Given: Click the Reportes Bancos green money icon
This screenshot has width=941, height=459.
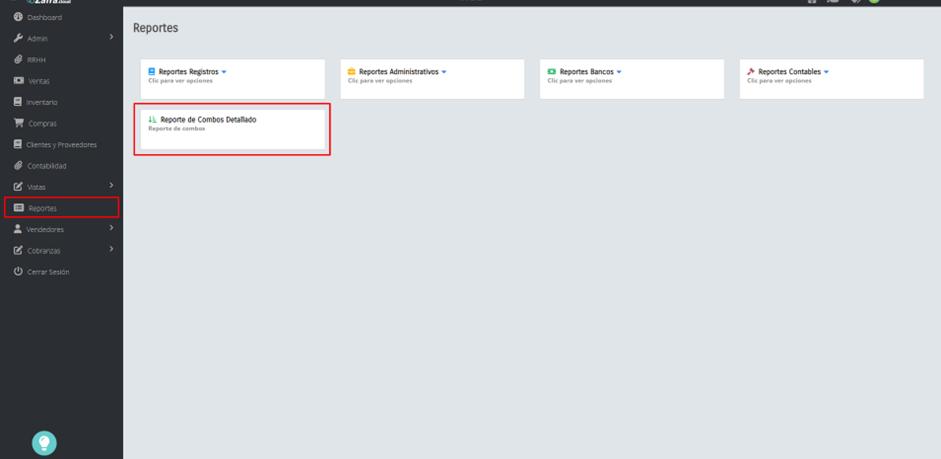Looking at the screenshot, I should [552, 71].
